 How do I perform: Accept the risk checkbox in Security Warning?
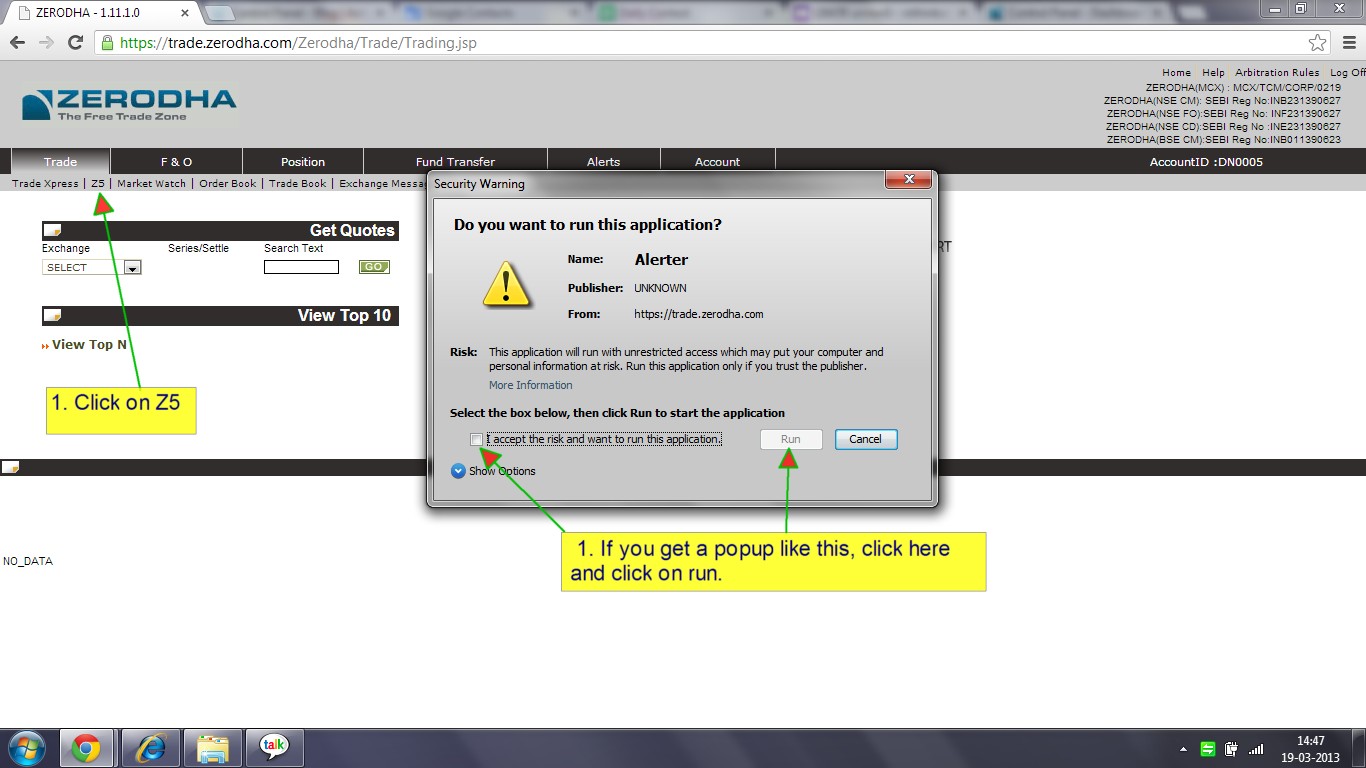pos(476,440)
